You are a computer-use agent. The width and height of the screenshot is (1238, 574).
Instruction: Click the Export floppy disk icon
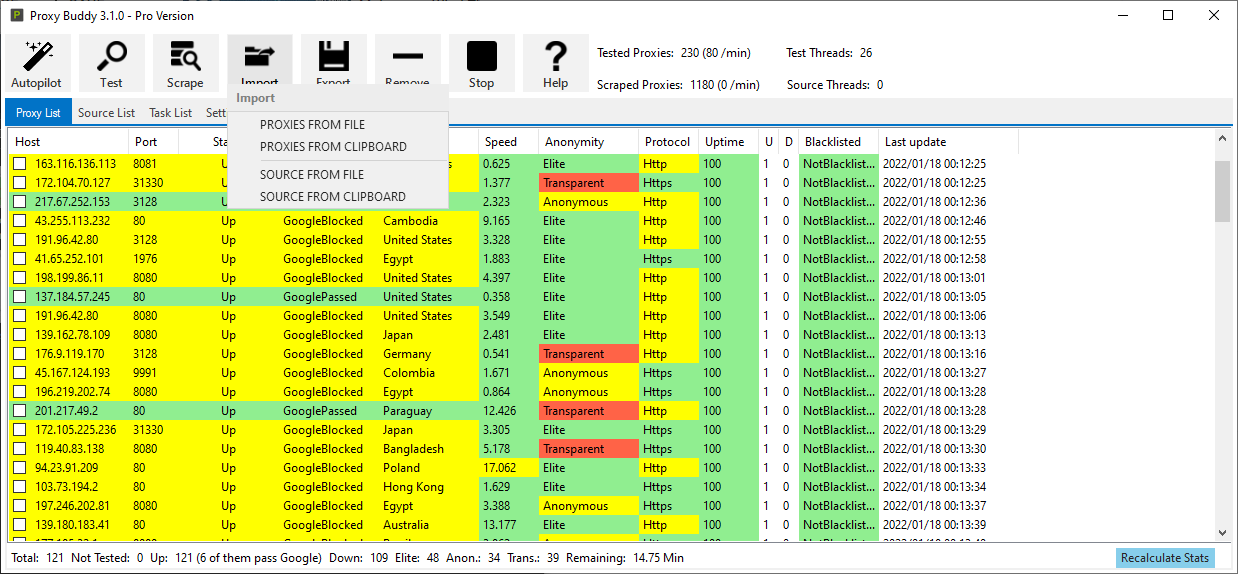[333, 56]
